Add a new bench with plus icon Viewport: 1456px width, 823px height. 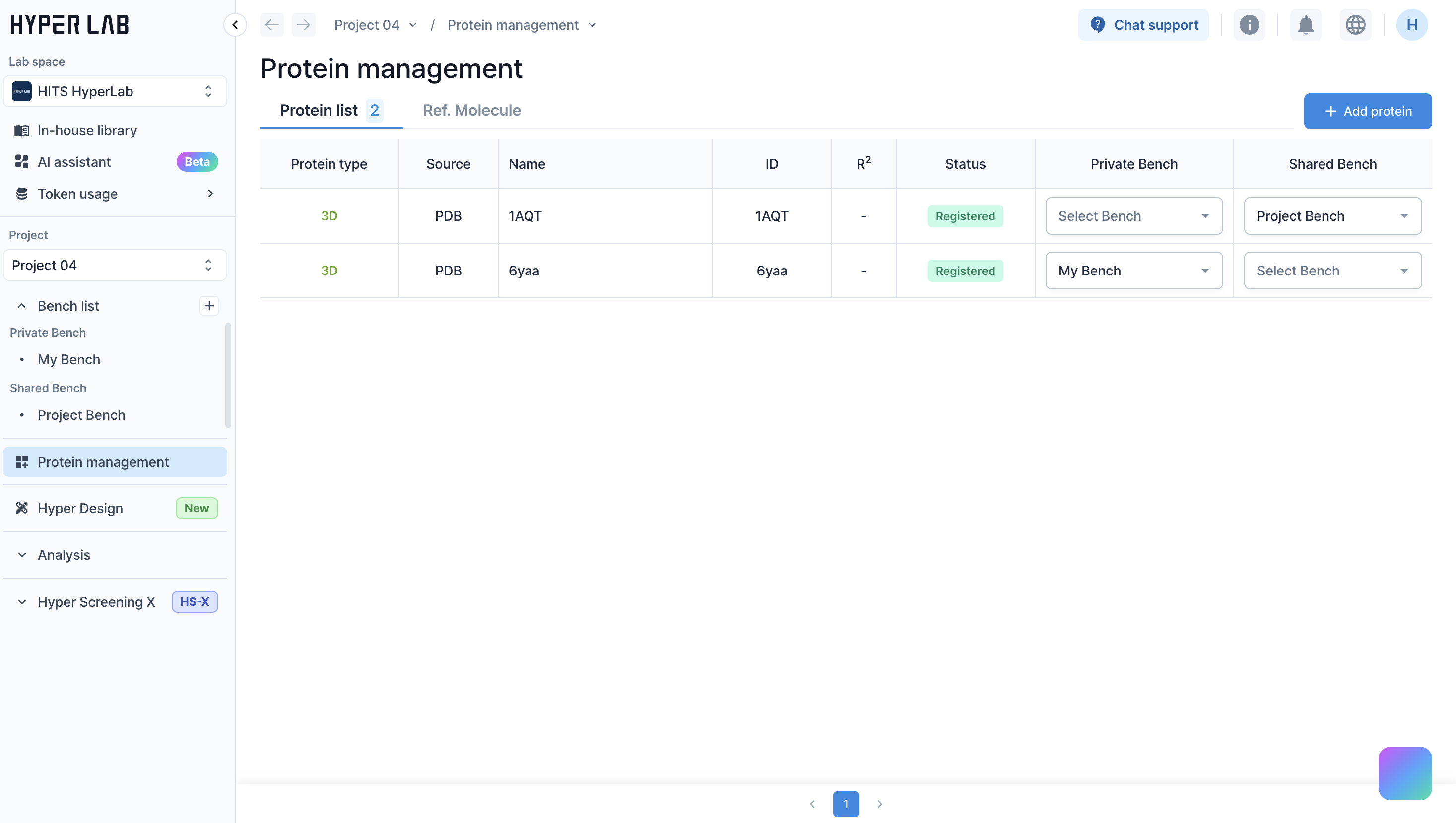point(209,306)
